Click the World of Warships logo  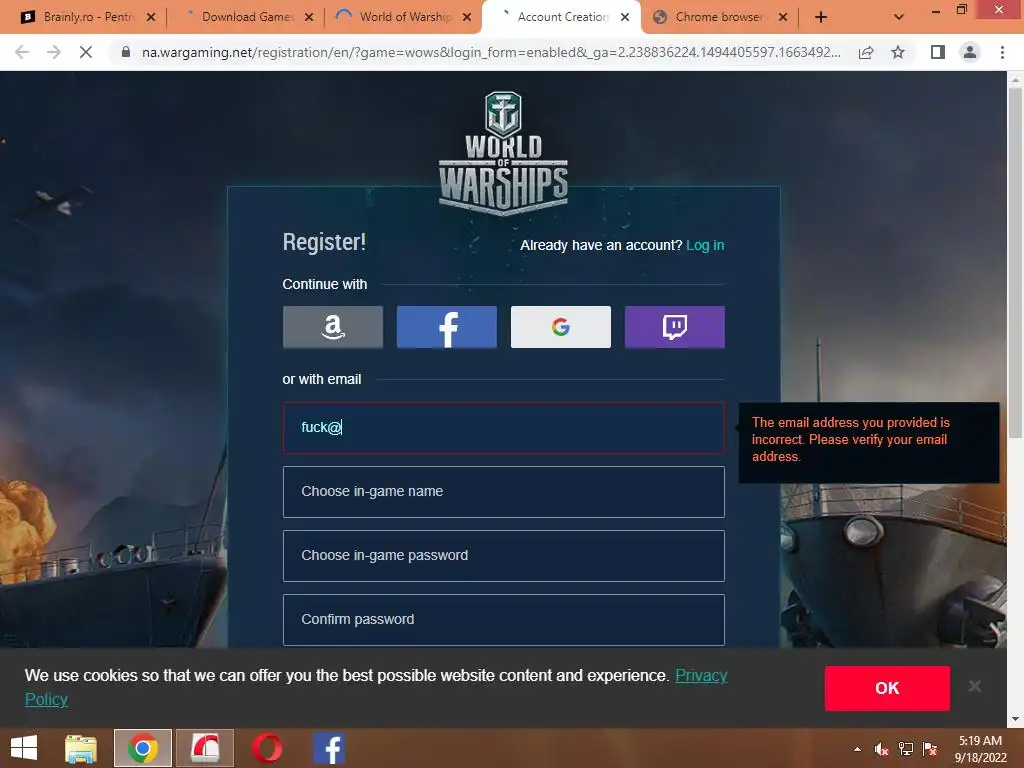coord(503,153)
